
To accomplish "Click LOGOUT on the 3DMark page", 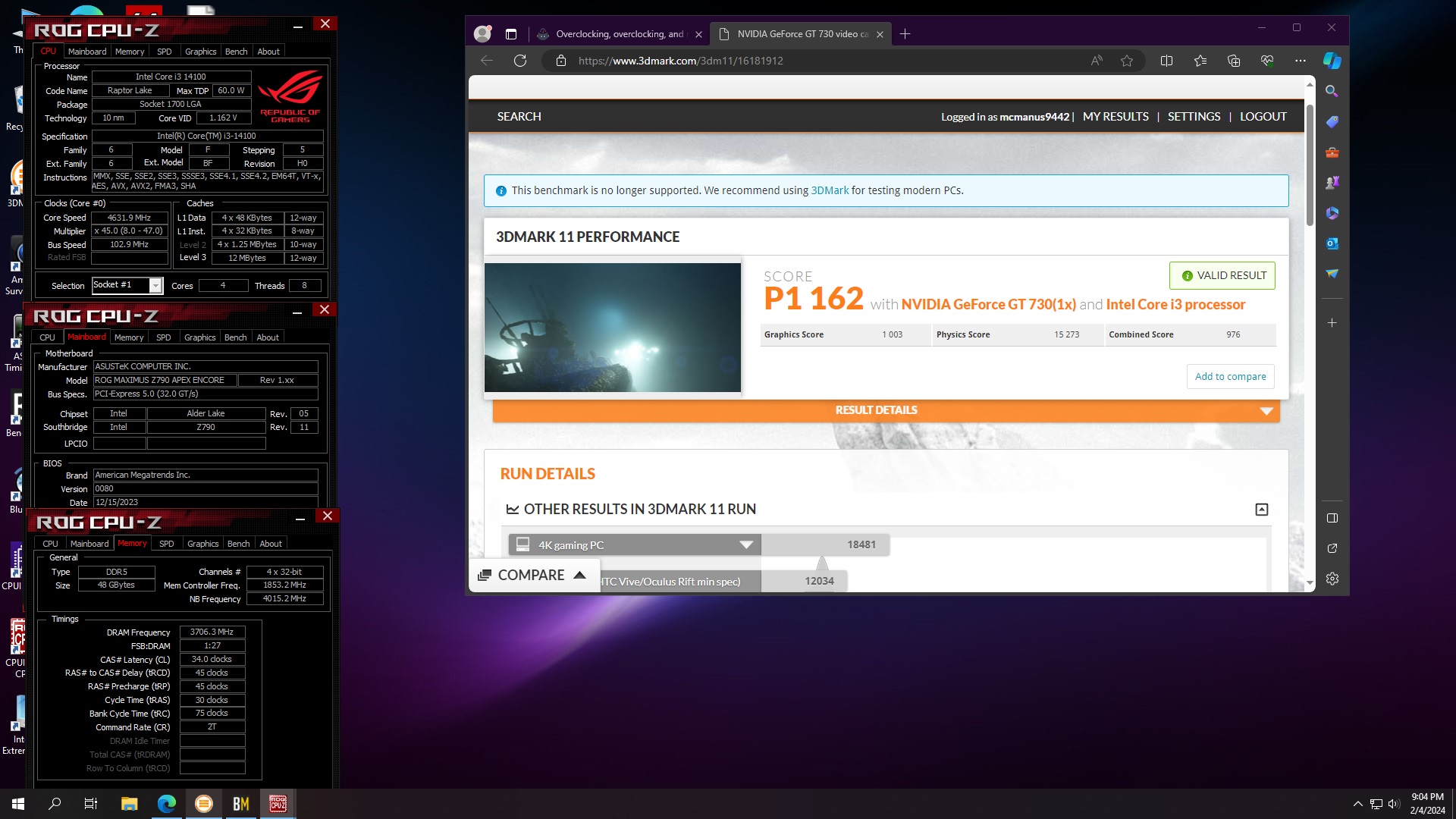I will coord(1263,117).
